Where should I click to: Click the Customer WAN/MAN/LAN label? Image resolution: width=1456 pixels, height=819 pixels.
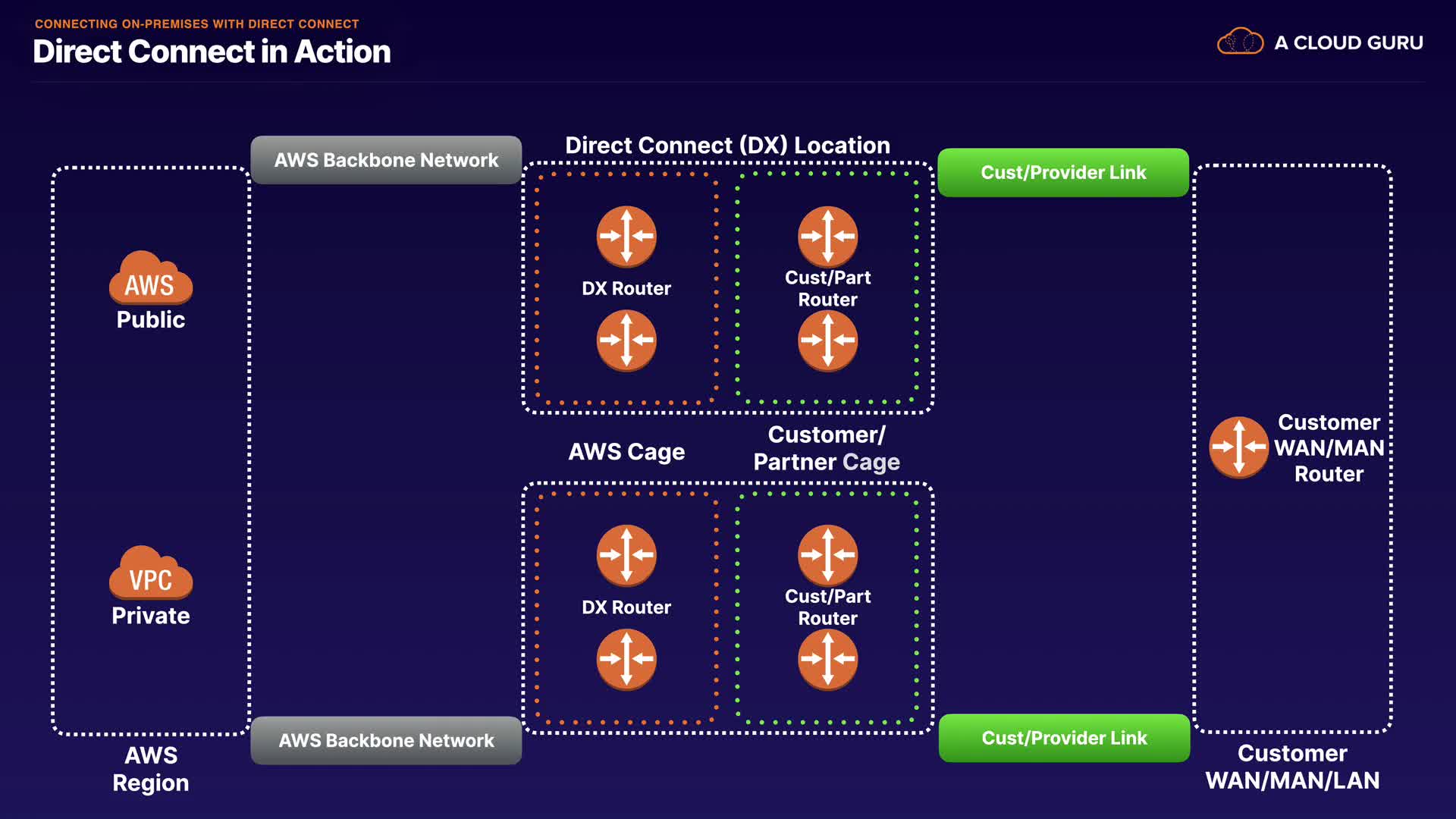tap(1292, 767)
